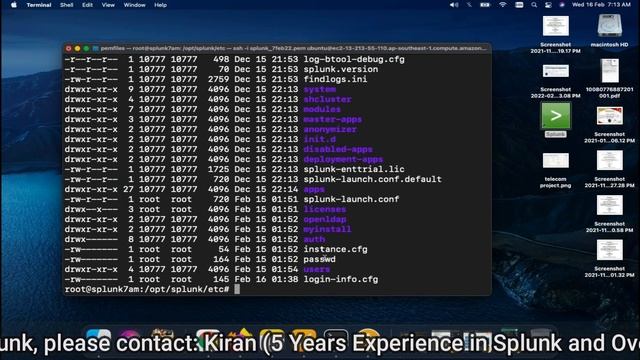Show the date and time notification panel
640x360 pixels.
[x=601, y=5]
